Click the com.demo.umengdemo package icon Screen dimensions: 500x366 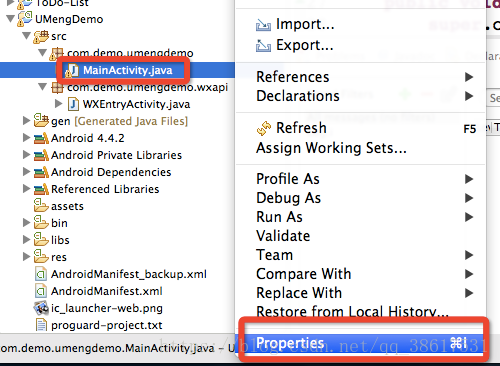pyautogui.click(x=57, y=53)
